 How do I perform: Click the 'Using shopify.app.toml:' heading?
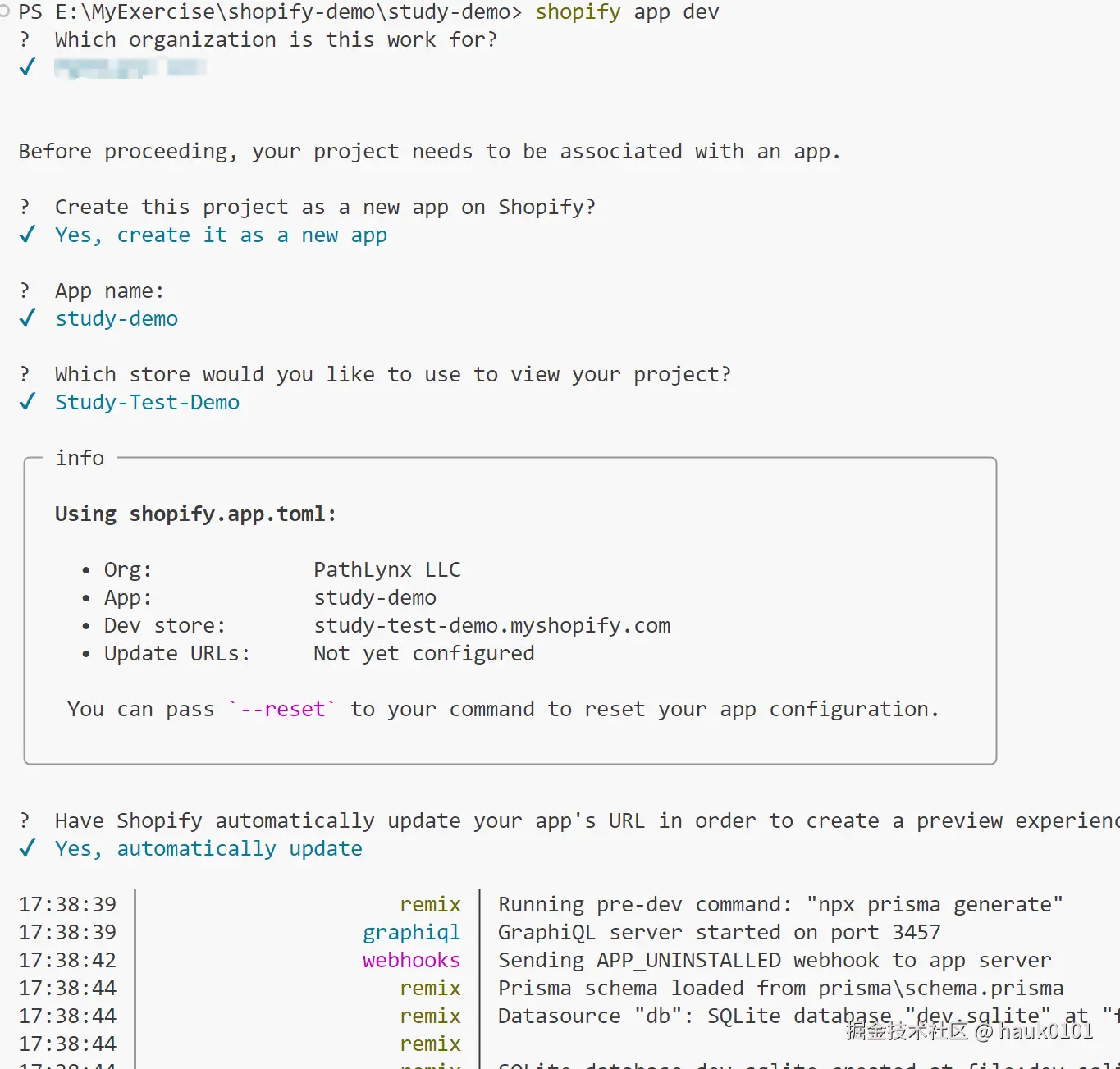(x=195, y=514)
